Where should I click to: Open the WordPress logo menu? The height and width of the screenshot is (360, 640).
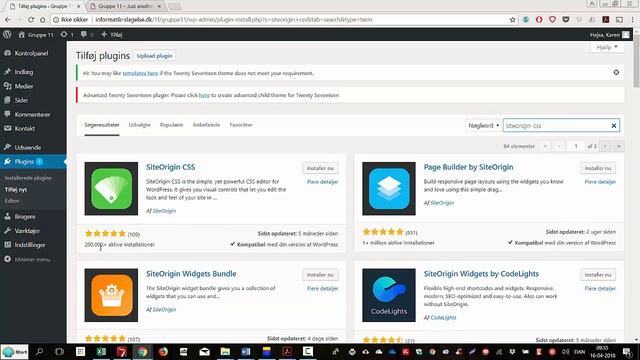(x=7, y=35)
